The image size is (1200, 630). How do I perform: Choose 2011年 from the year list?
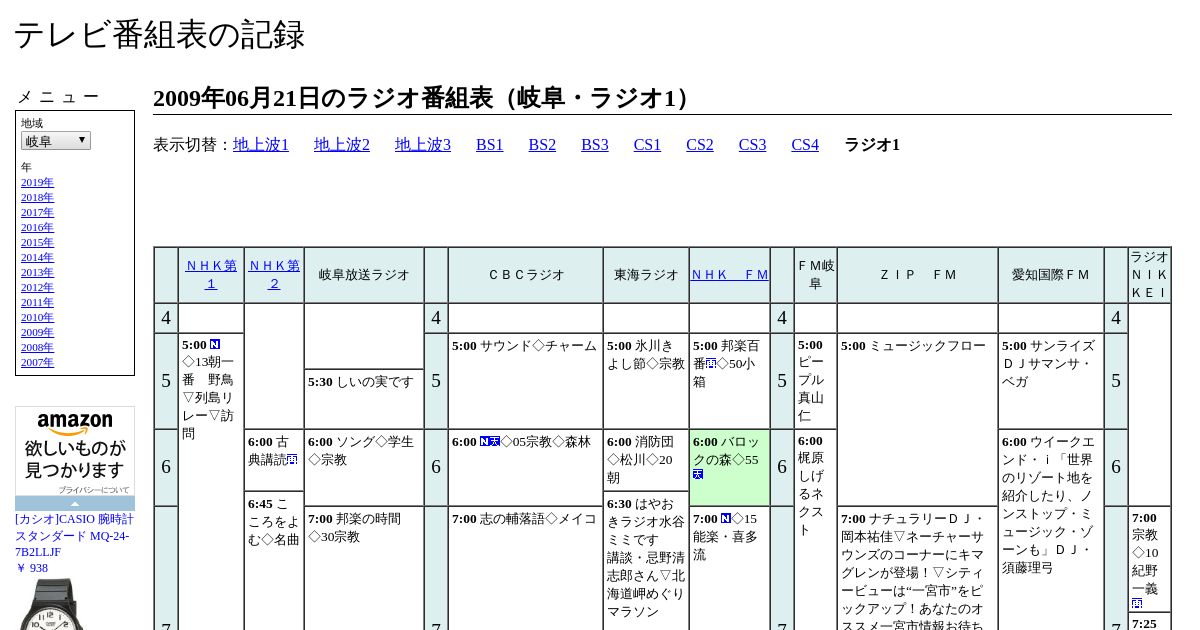(37, 302)
